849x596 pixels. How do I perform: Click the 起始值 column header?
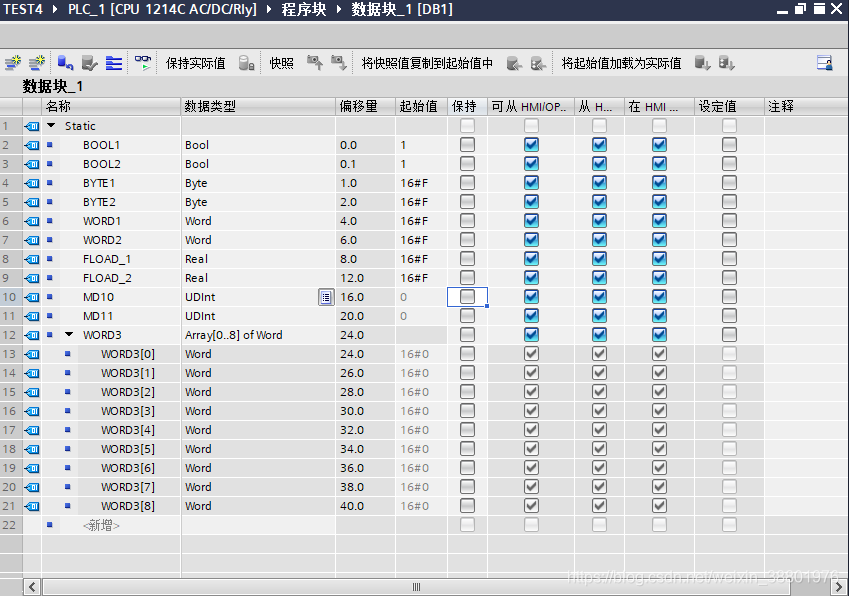point(421,107)
